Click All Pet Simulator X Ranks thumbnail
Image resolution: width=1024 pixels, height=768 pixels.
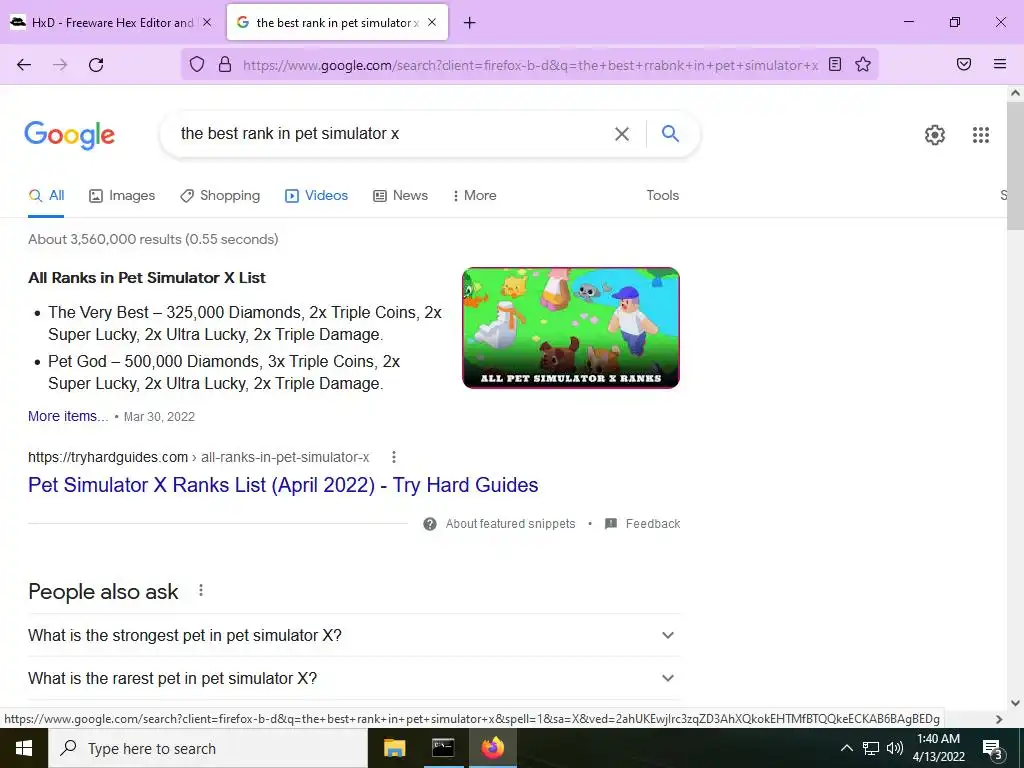click(x=571, y=328)
